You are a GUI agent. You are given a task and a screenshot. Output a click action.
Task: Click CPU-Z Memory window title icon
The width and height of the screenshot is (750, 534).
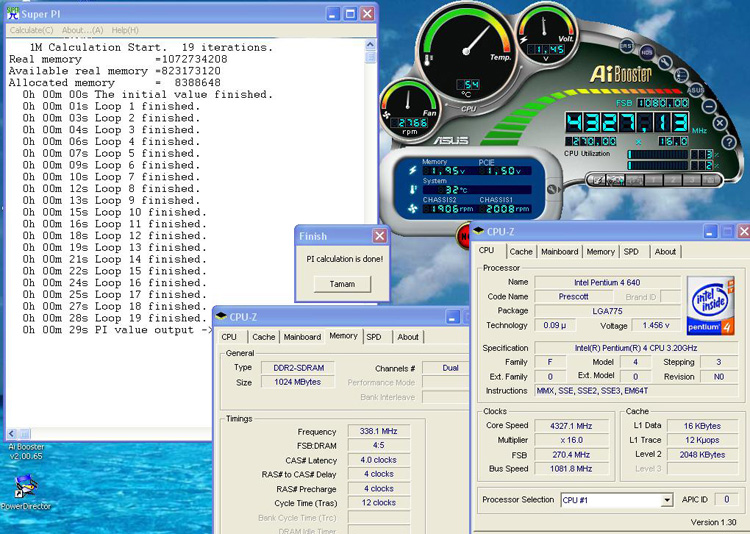coord(221,316)
